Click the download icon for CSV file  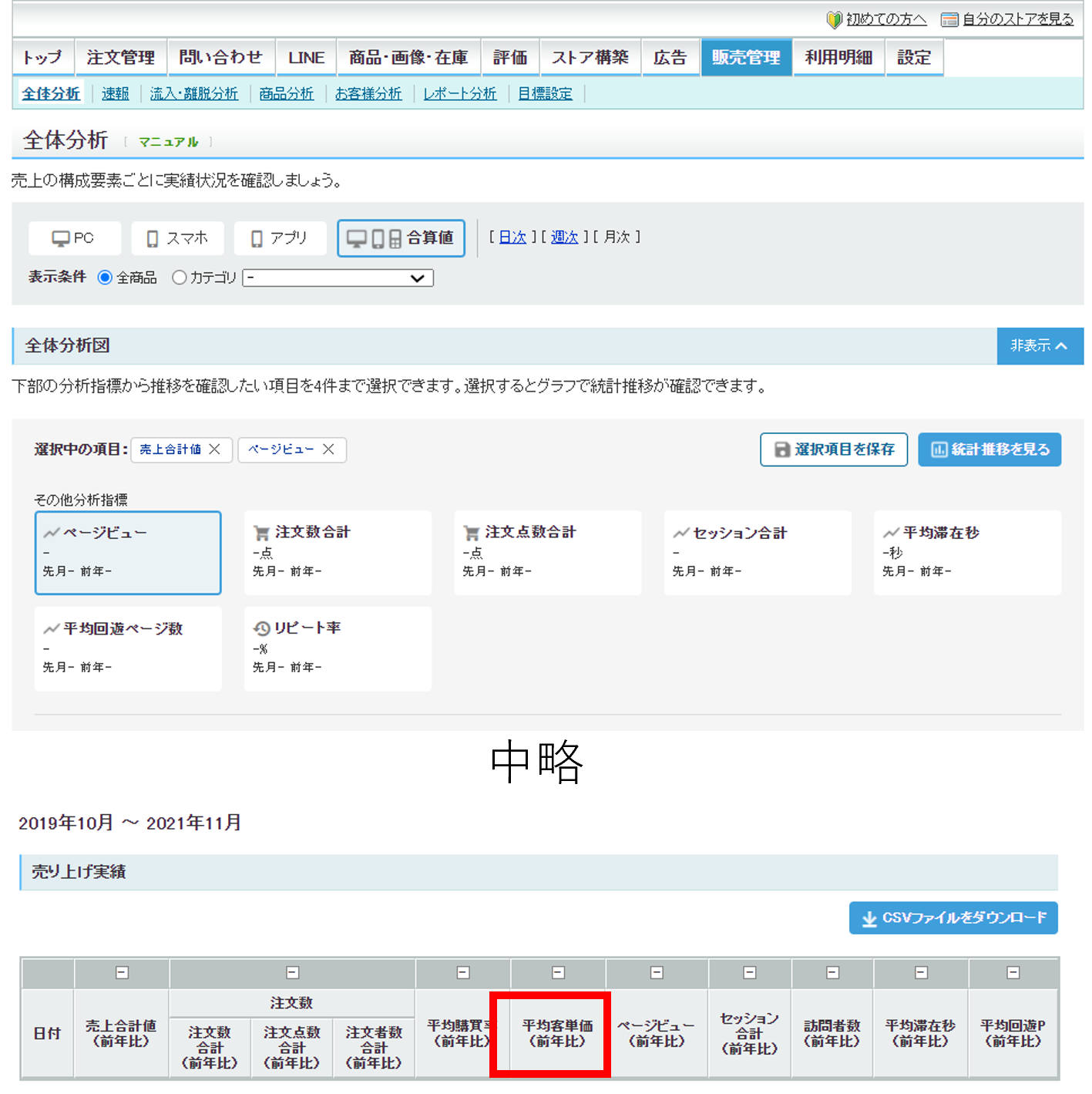tap(869, 918)
